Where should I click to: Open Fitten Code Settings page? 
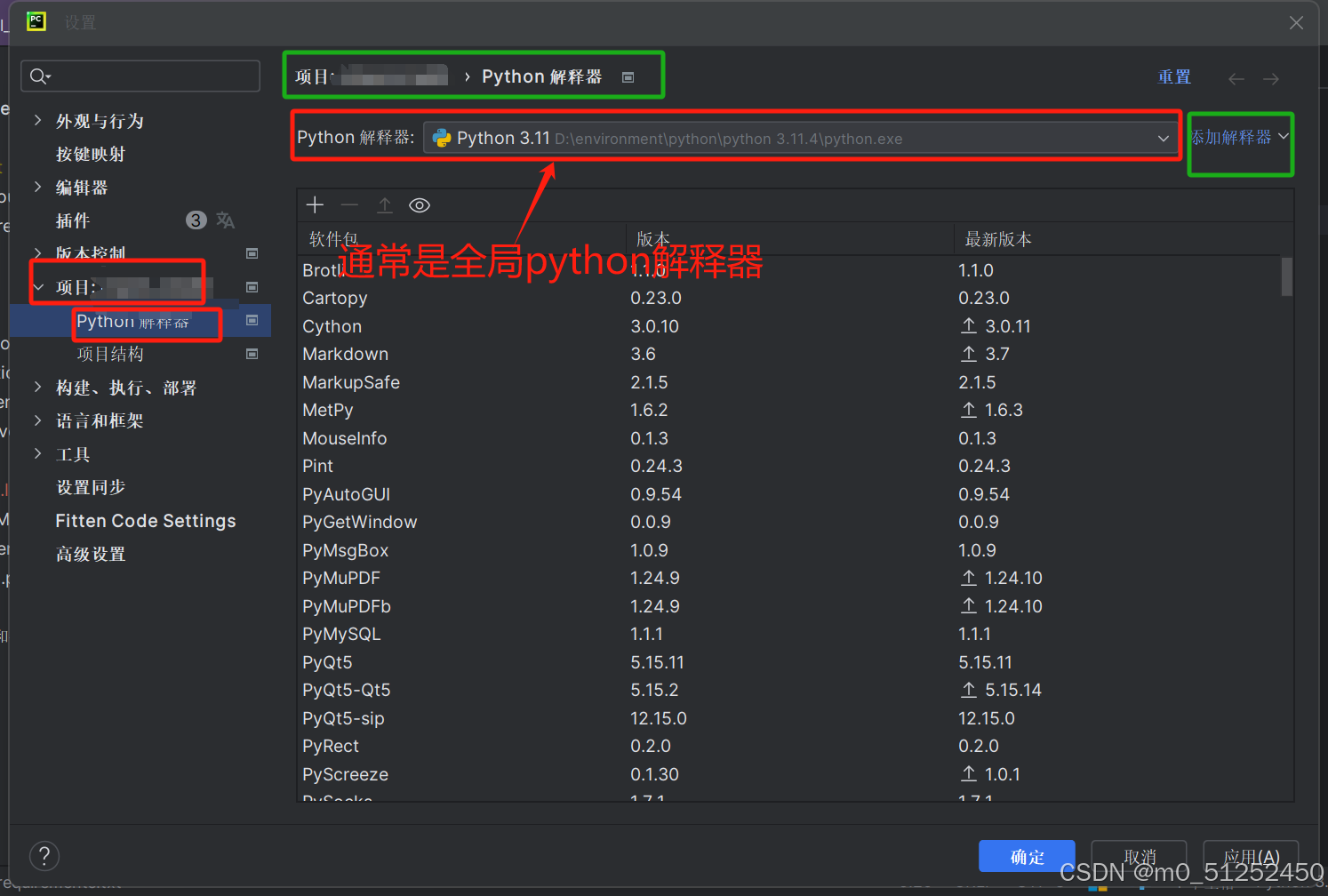click(x=146, y=521)
